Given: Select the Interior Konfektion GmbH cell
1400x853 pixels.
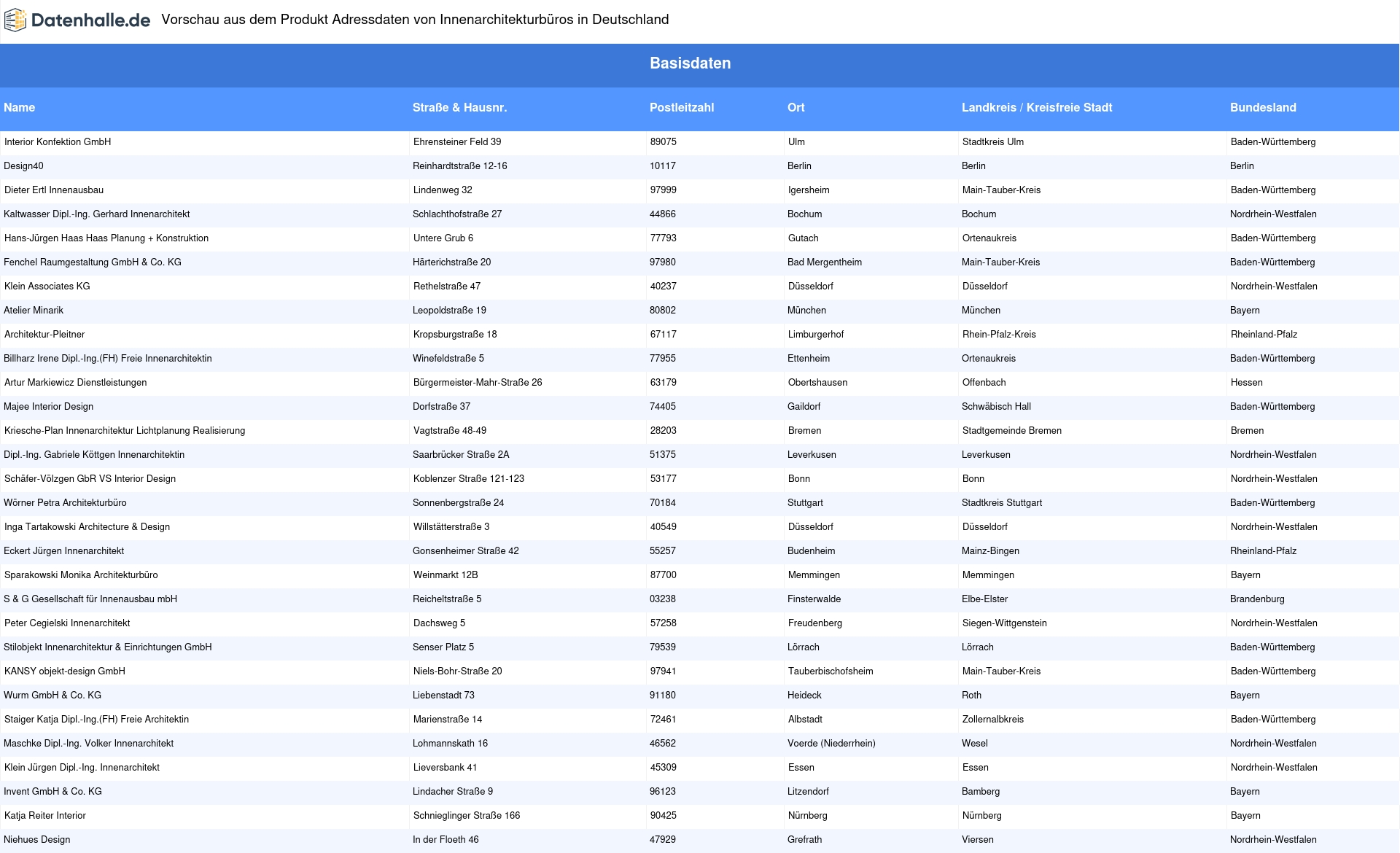Looking at the screenshot, I should (58, 142).
